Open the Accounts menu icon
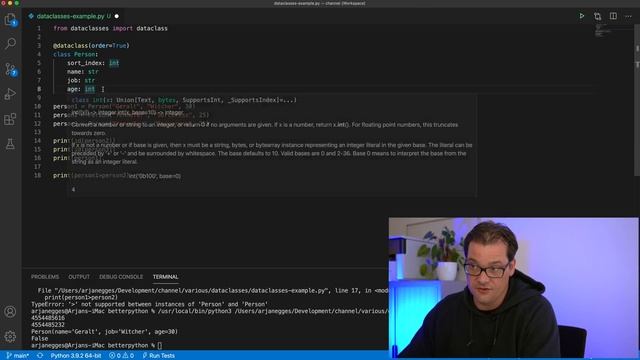The height and width of the screenshot is (360, 640). pos(10,312)
